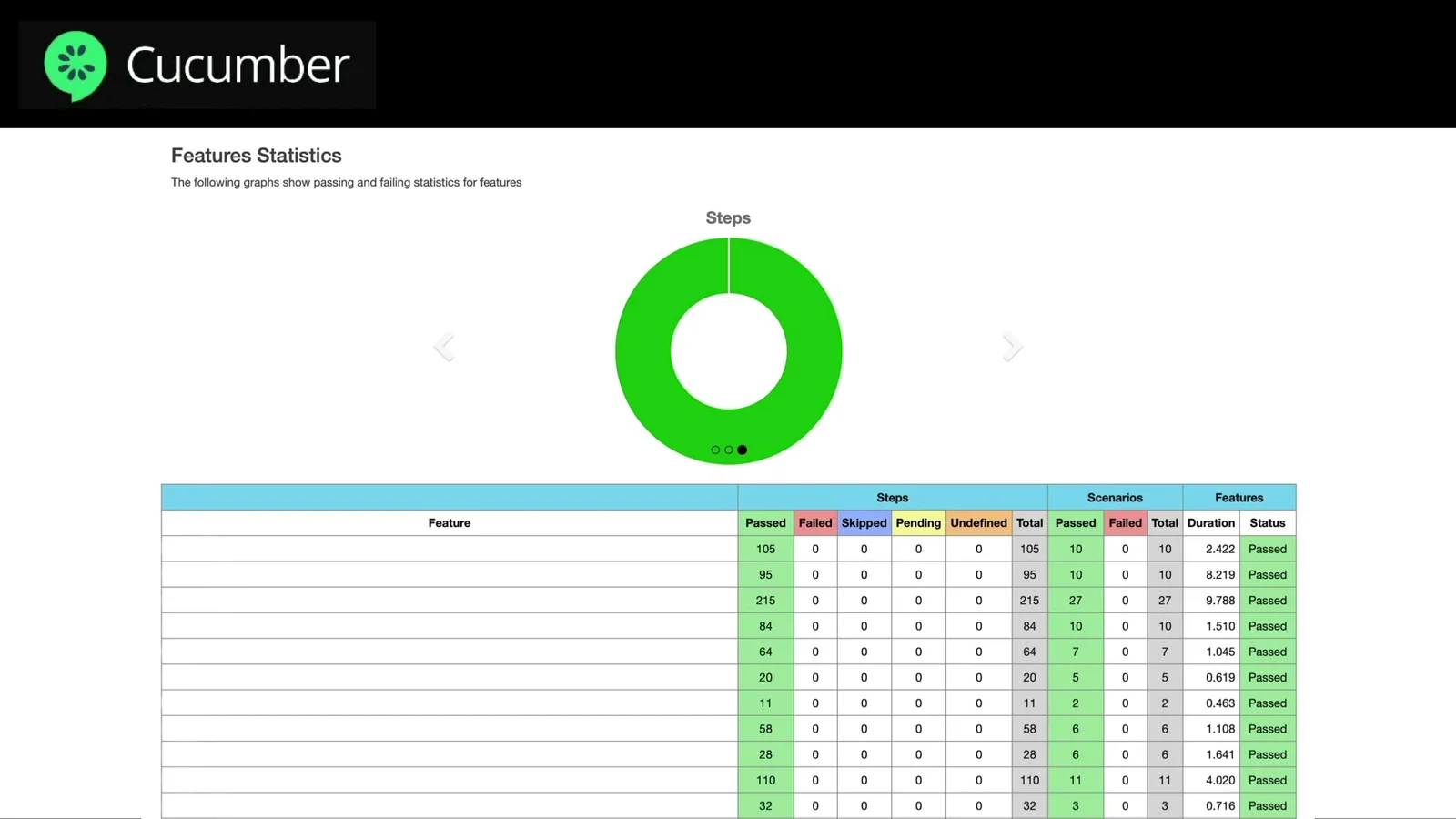The width and height of the screenshot is (1456, 819).
Task: Sort table by Feature column header
Action: 450,523
